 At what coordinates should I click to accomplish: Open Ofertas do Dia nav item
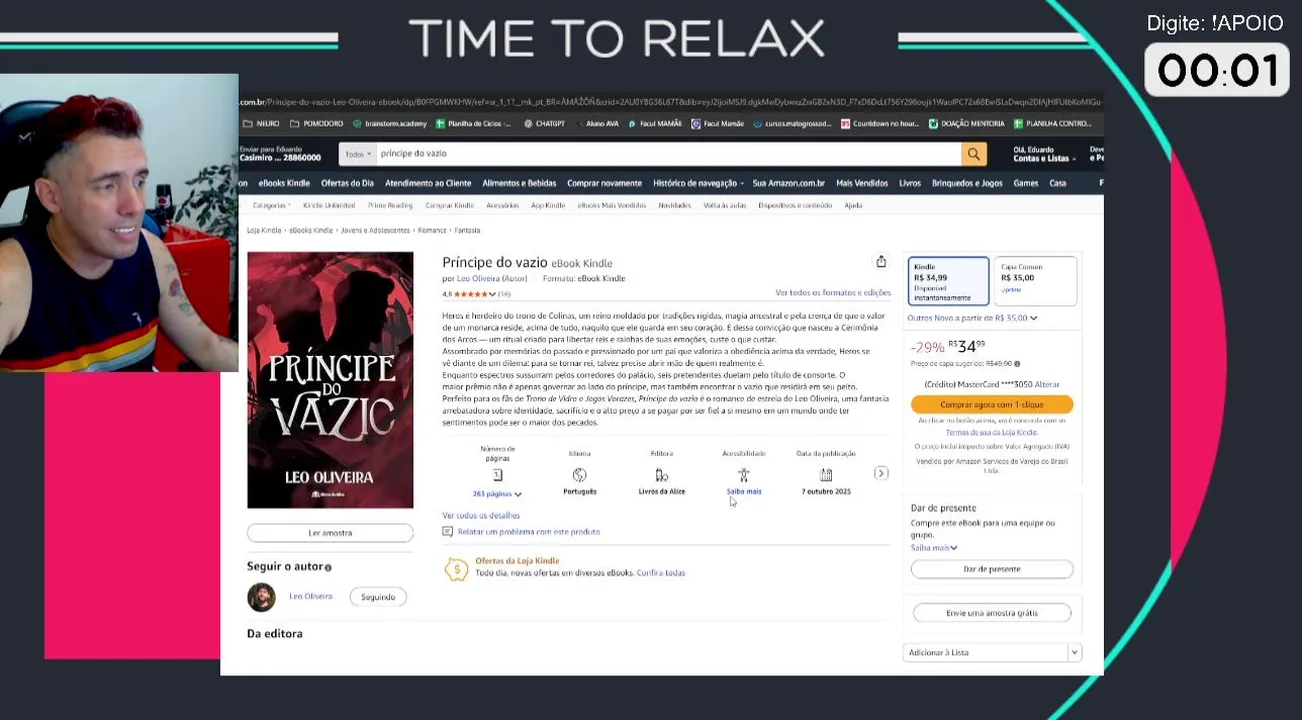coord(347,183)
